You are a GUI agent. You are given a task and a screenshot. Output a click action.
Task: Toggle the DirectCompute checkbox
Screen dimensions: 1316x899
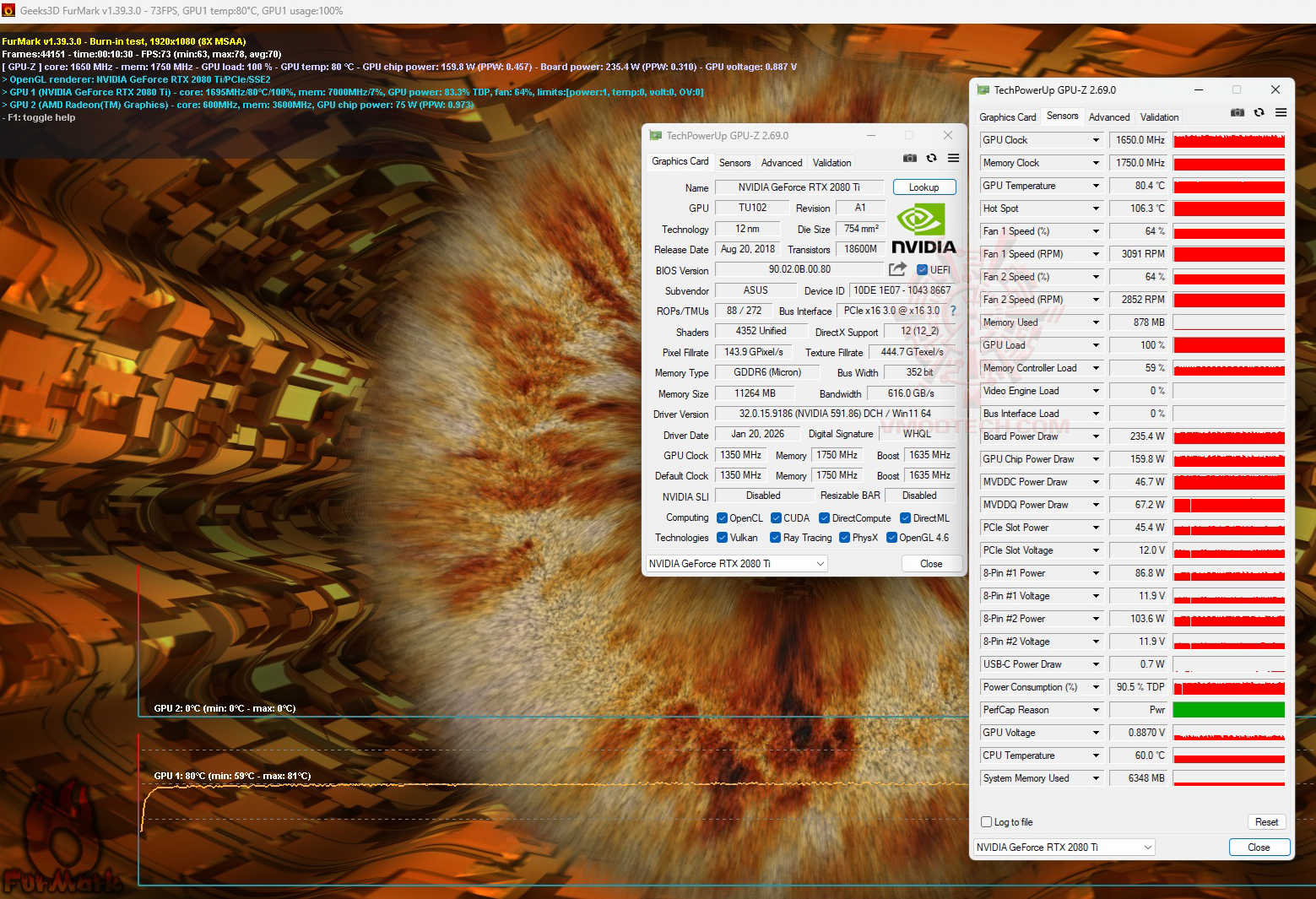(824, 518)
